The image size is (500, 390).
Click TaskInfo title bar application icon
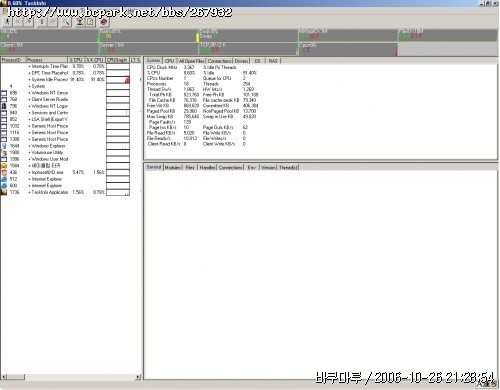pos(4,3)
